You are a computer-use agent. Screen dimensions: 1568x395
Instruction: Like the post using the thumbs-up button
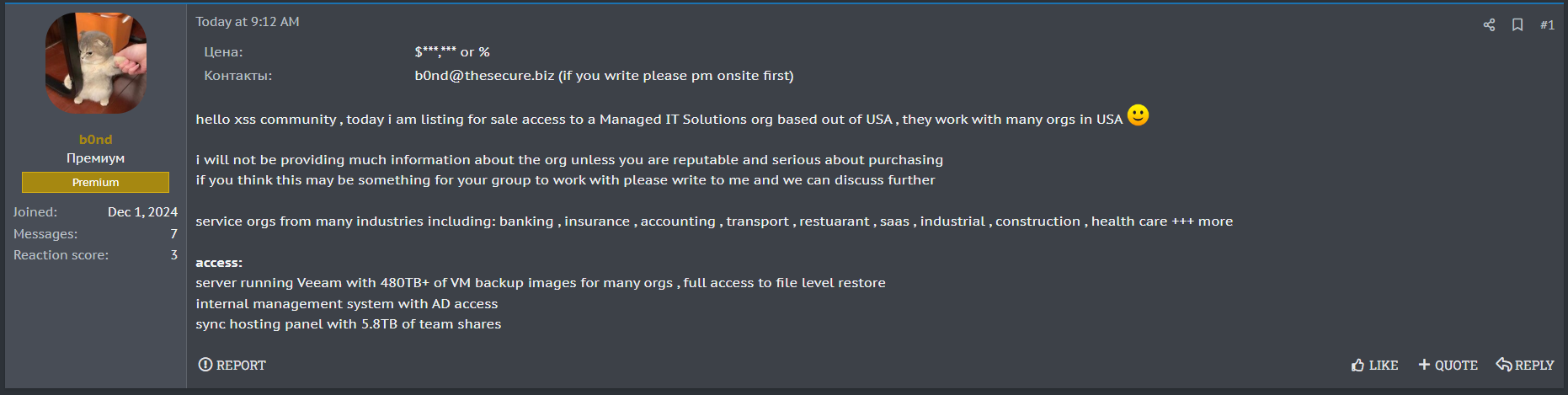(1374, 365)
